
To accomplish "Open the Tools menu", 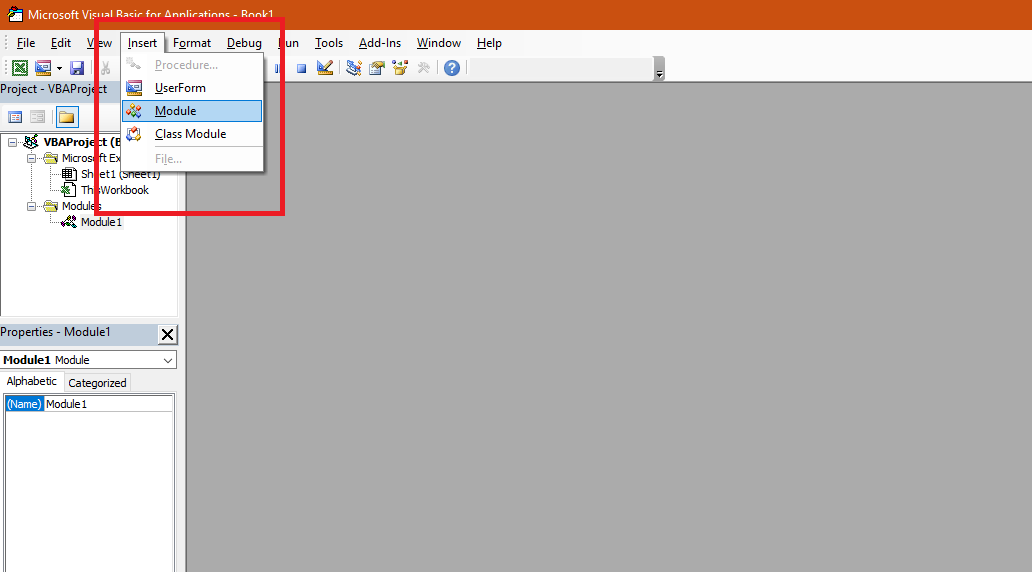I will click(328, 43).
